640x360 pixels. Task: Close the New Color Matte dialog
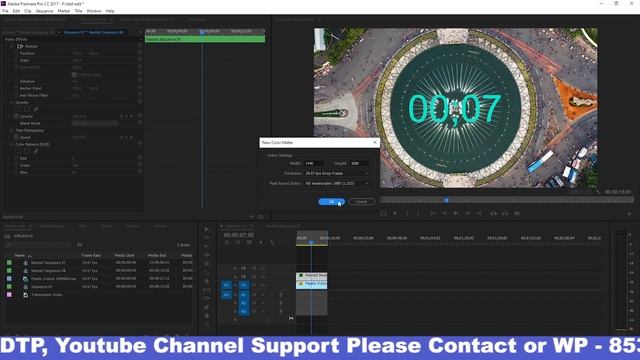click(375, 142)
